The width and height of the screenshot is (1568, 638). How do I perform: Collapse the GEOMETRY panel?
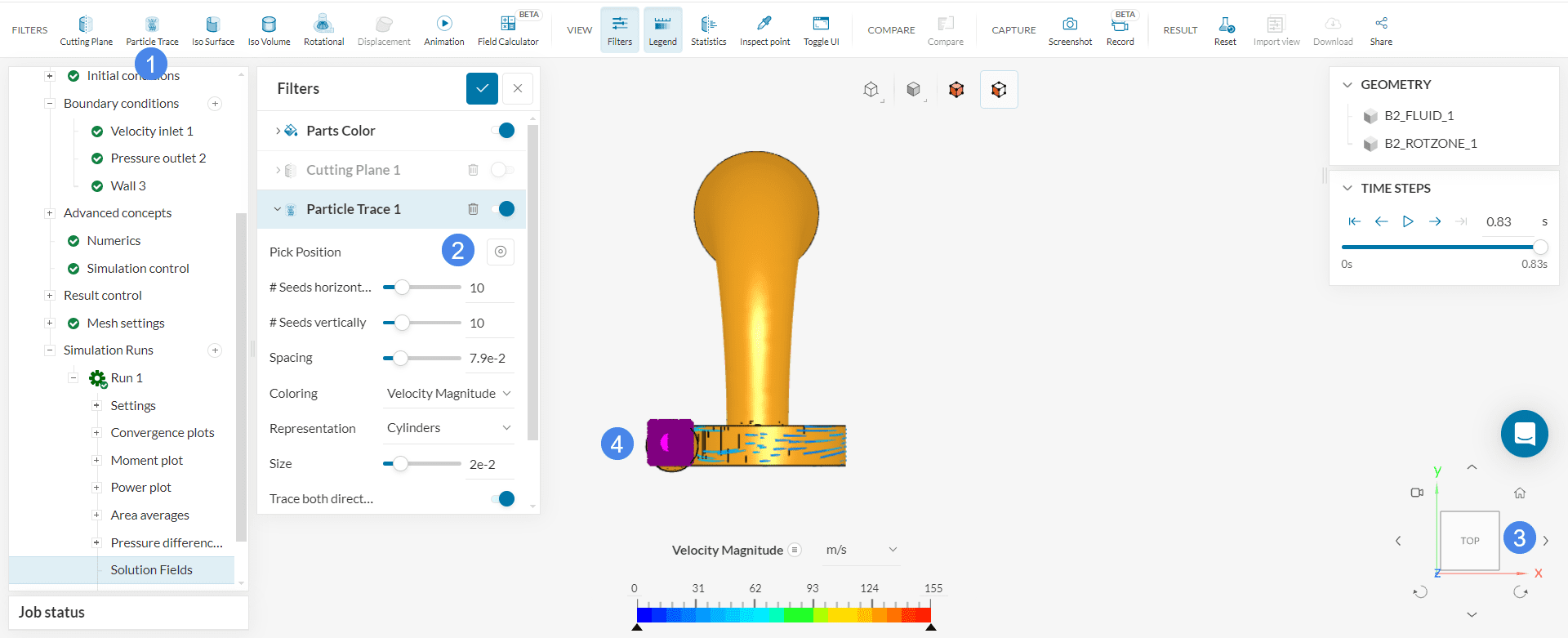click(x=1347, y=85)
